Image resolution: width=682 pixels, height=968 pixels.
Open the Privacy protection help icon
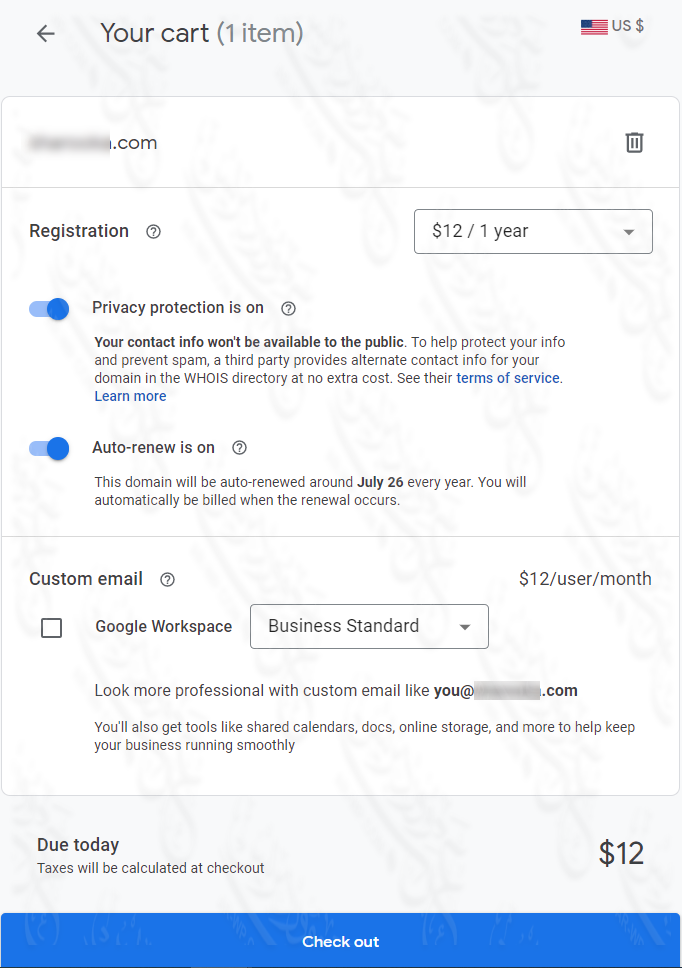pos(288,308)
